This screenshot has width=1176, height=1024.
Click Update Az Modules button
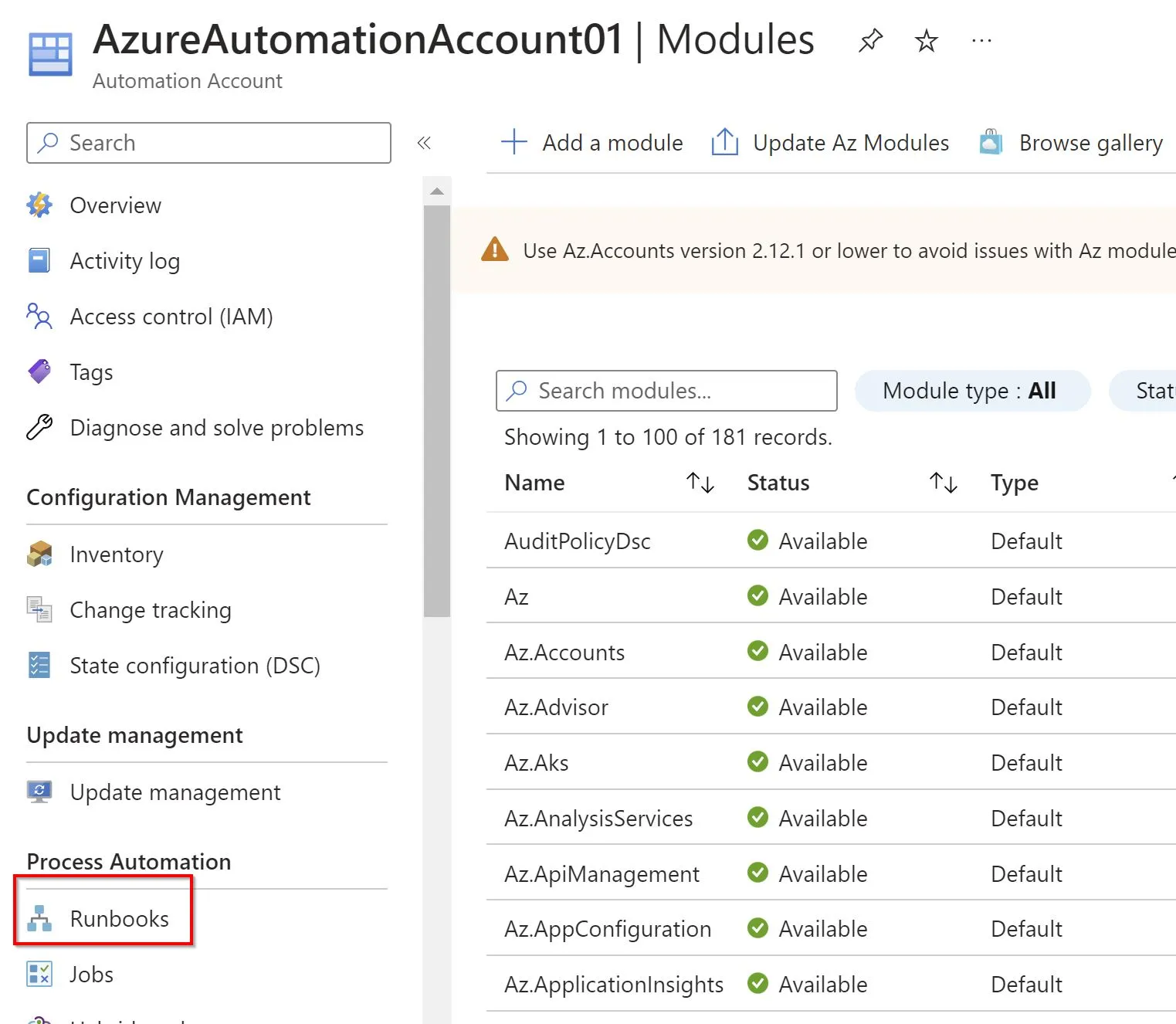pos(830,143)
